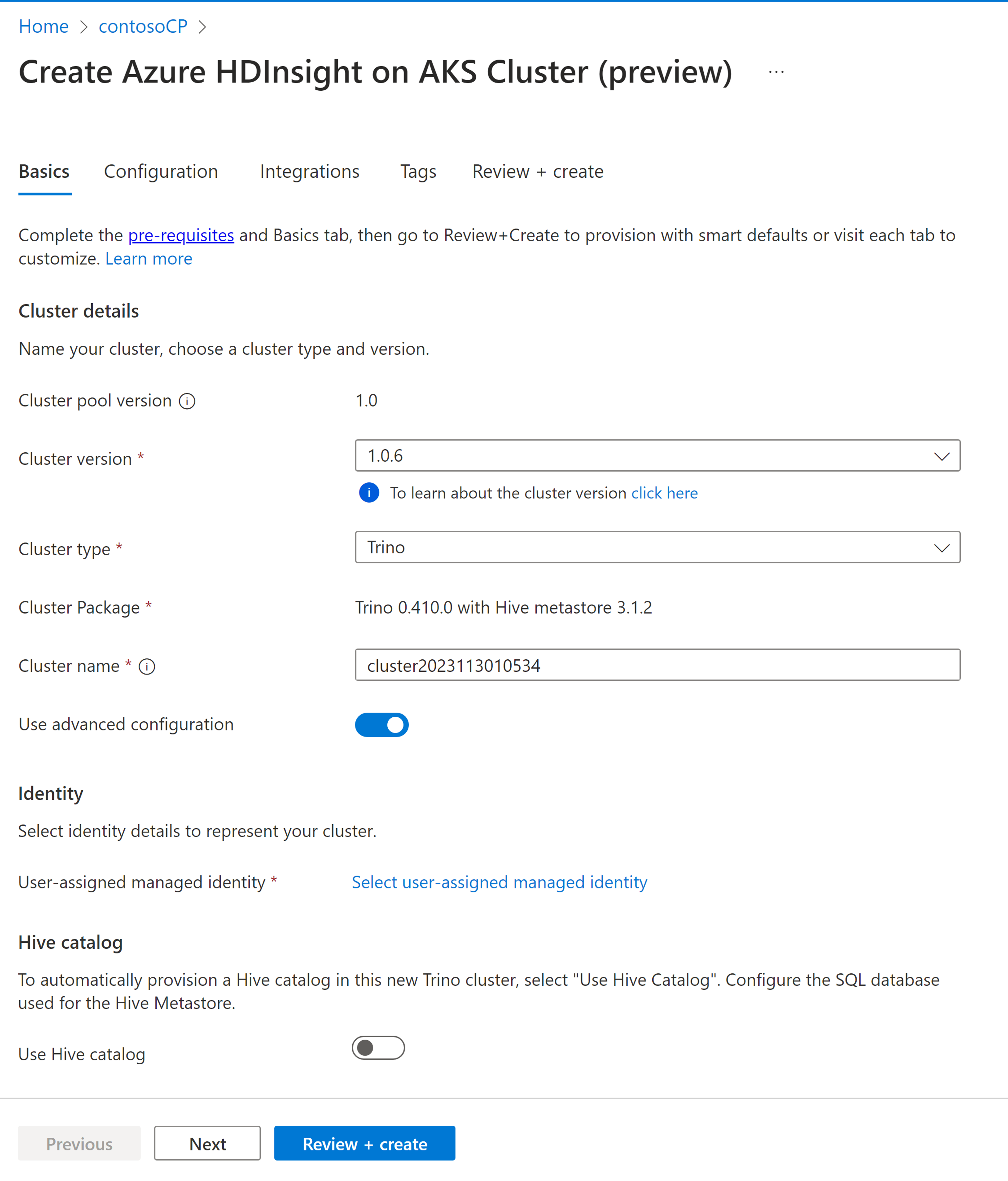Click the Review + create button
The height and width of the screenshot is (1181, 1008).
click(x=364, y=1143)
